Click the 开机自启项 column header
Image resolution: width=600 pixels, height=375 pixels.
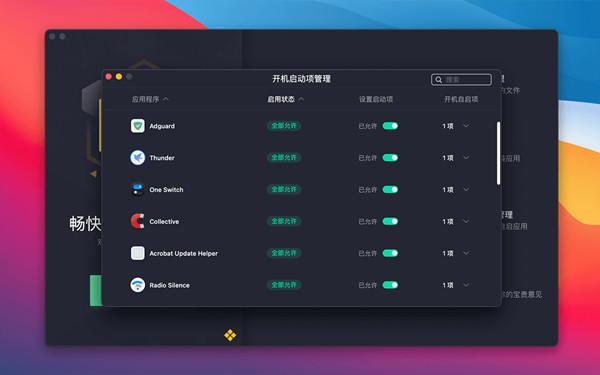(461, 99)
